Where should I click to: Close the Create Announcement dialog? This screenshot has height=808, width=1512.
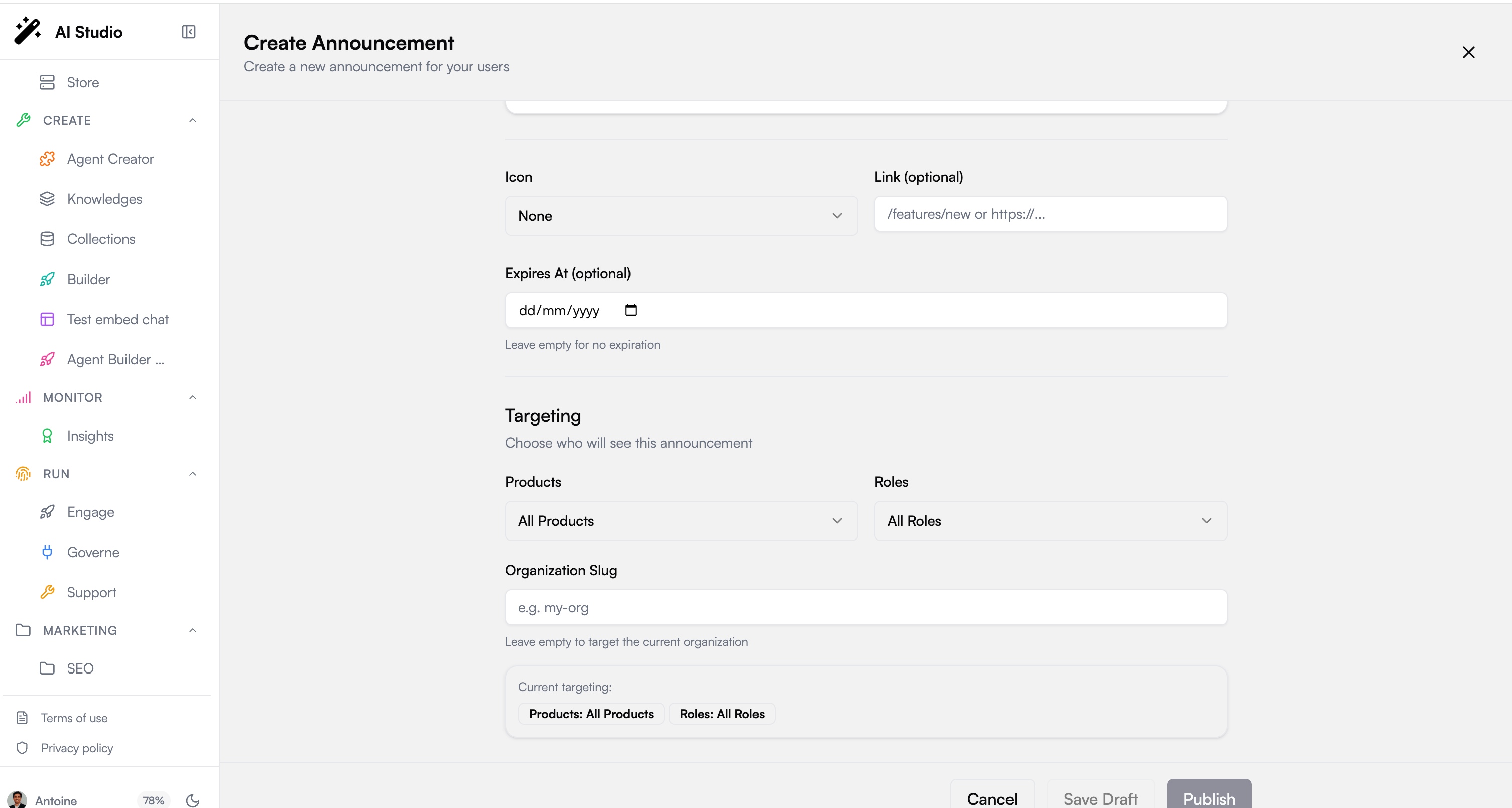pos(1468,52)
